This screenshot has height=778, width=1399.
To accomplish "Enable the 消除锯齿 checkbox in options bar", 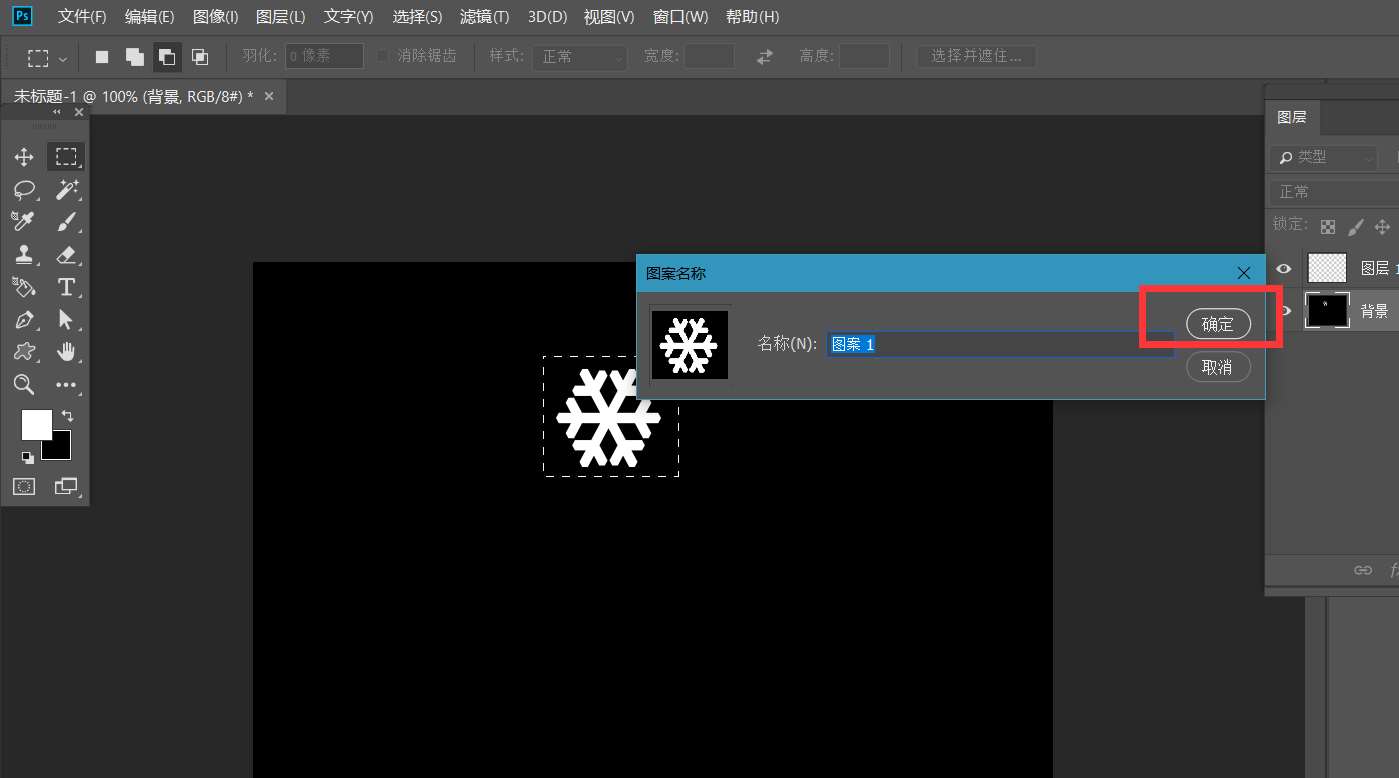I will click(383, 56).
